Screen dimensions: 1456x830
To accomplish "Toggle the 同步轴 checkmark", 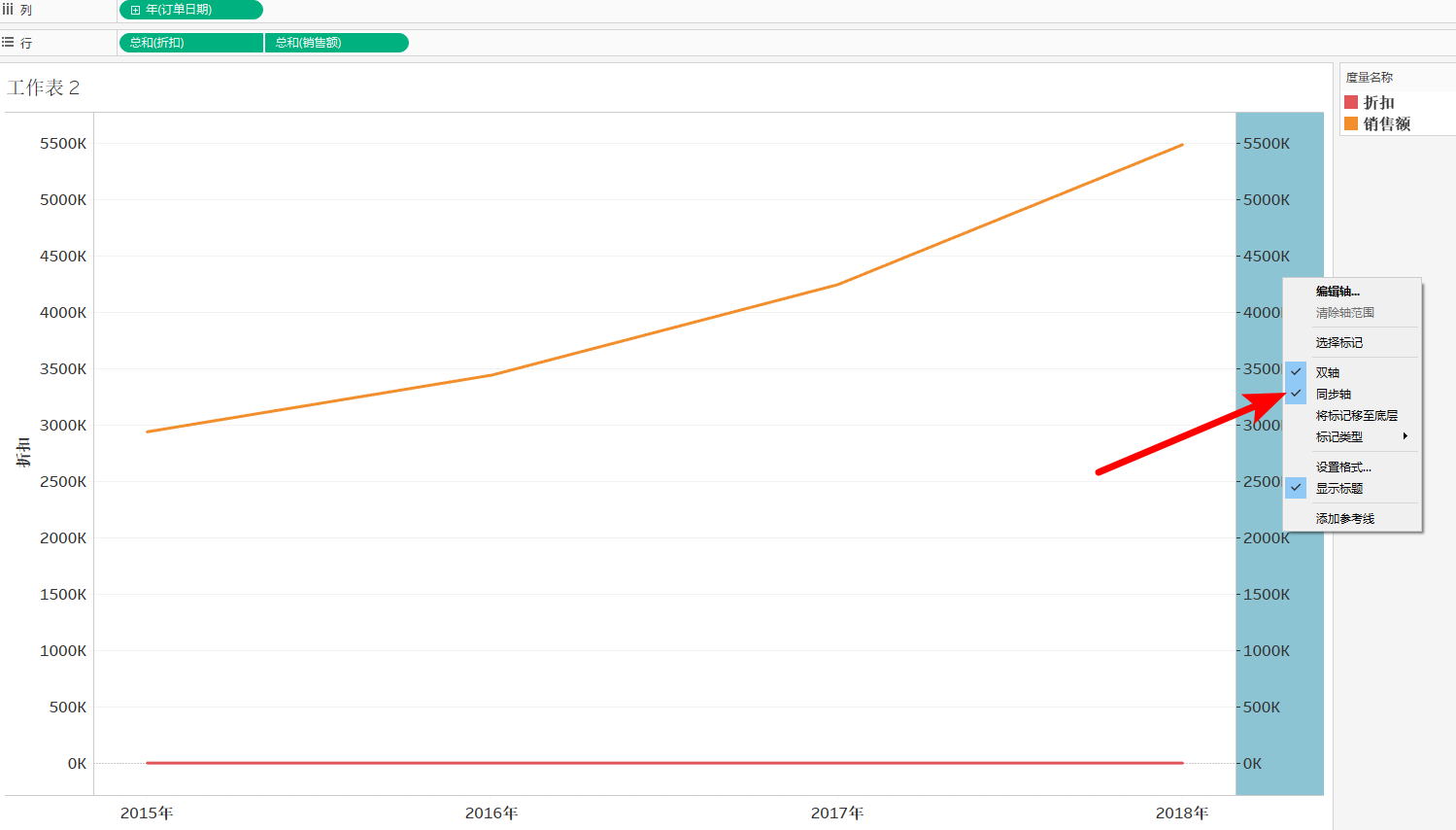I will (x=1296, y=394).
